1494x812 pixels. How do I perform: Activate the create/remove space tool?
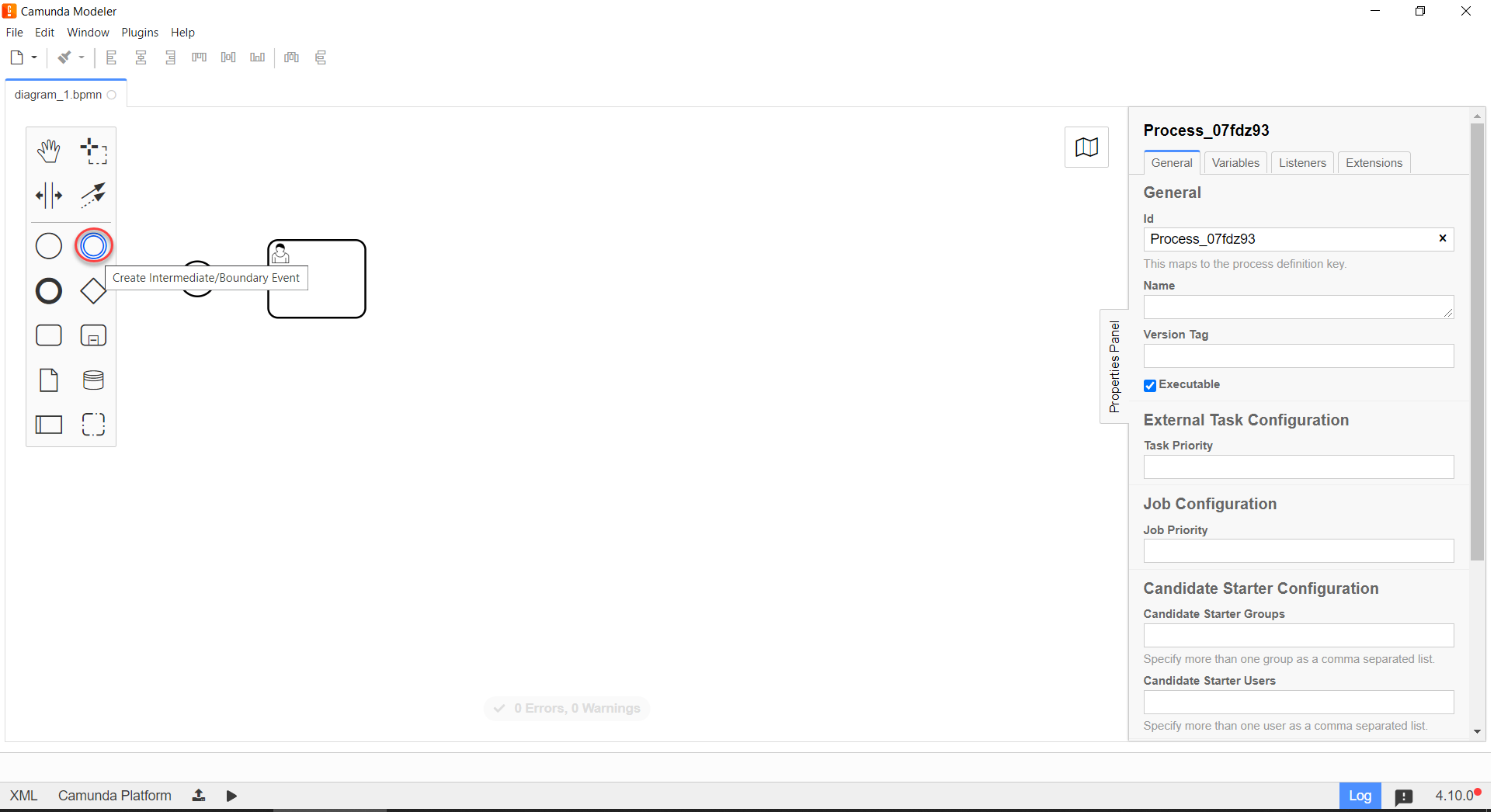[49, 196]
